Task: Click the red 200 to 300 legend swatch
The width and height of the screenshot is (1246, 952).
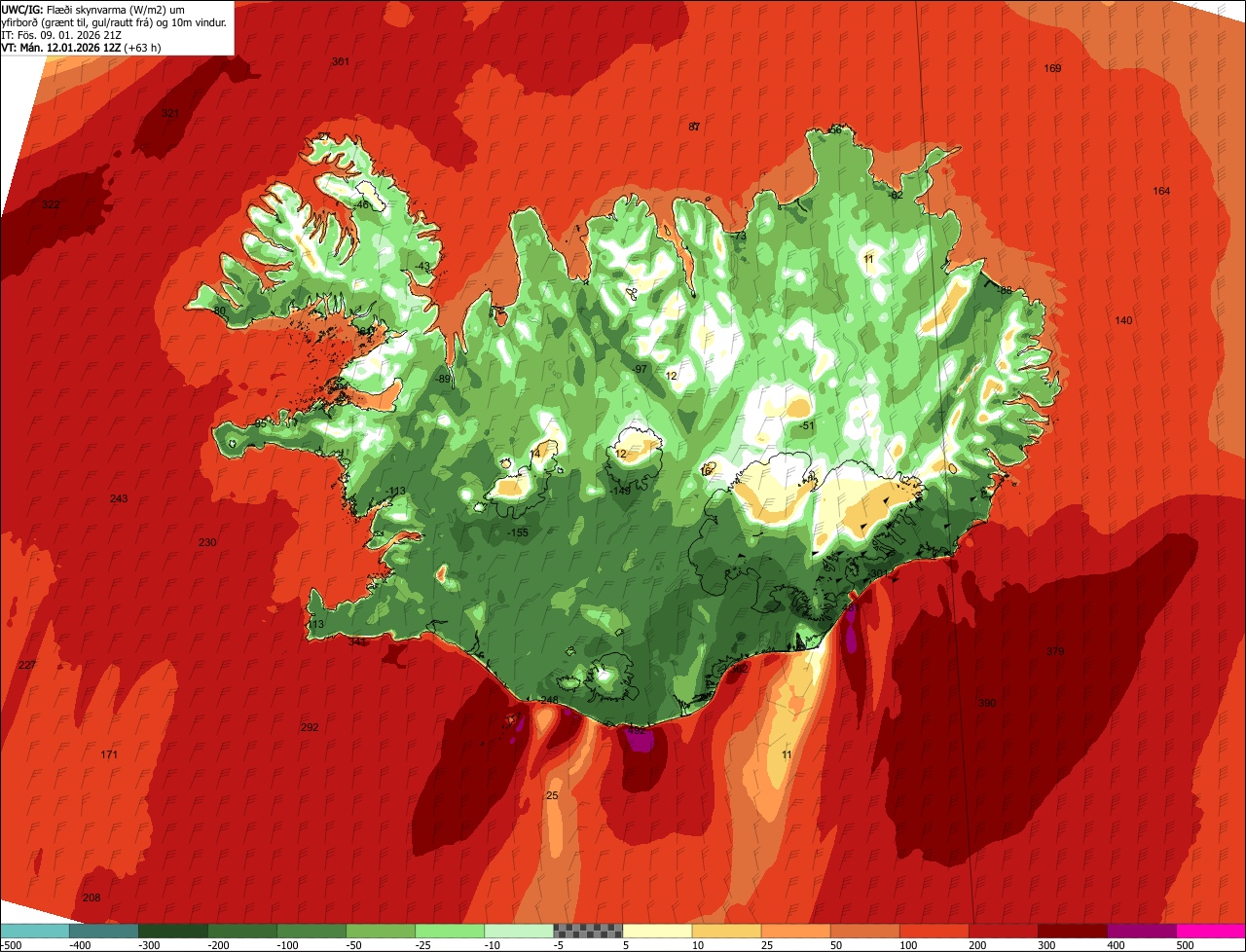Action: click(x=1004, y=932)
